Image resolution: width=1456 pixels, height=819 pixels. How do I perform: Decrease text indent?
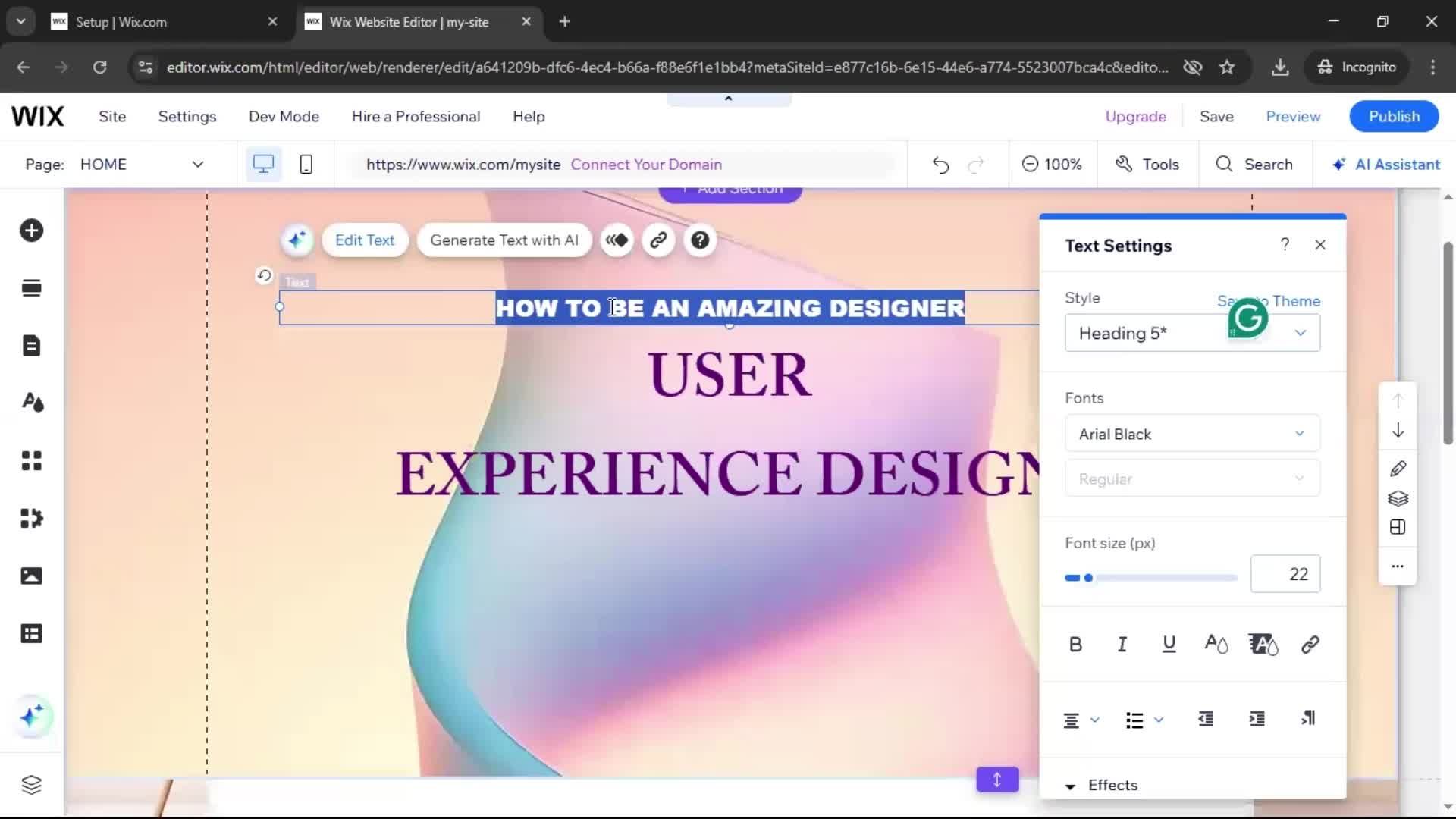1206,719
